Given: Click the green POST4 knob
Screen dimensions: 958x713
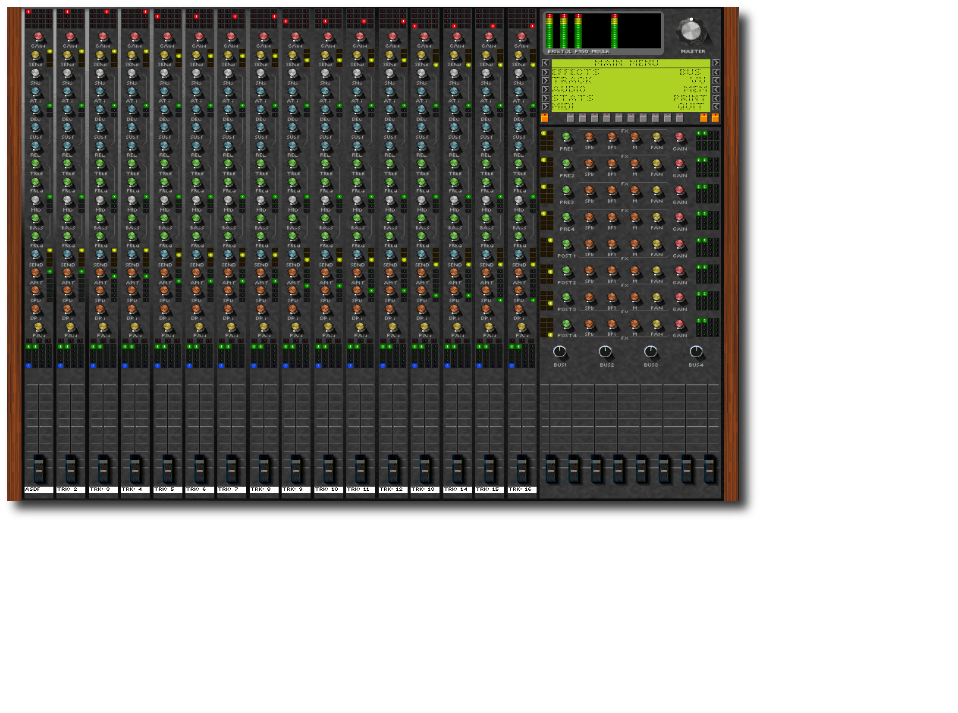Looking at the screenshot, I should pyautogui.click(x=566, y=325).
